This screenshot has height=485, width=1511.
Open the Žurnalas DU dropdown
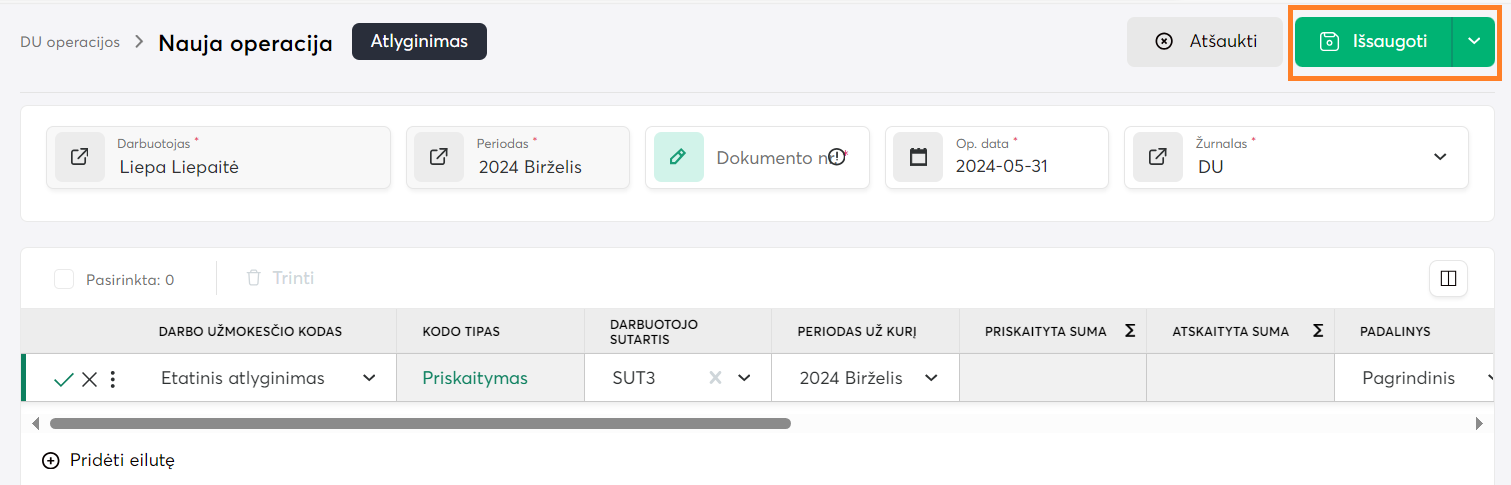[x=1440, y=157]
